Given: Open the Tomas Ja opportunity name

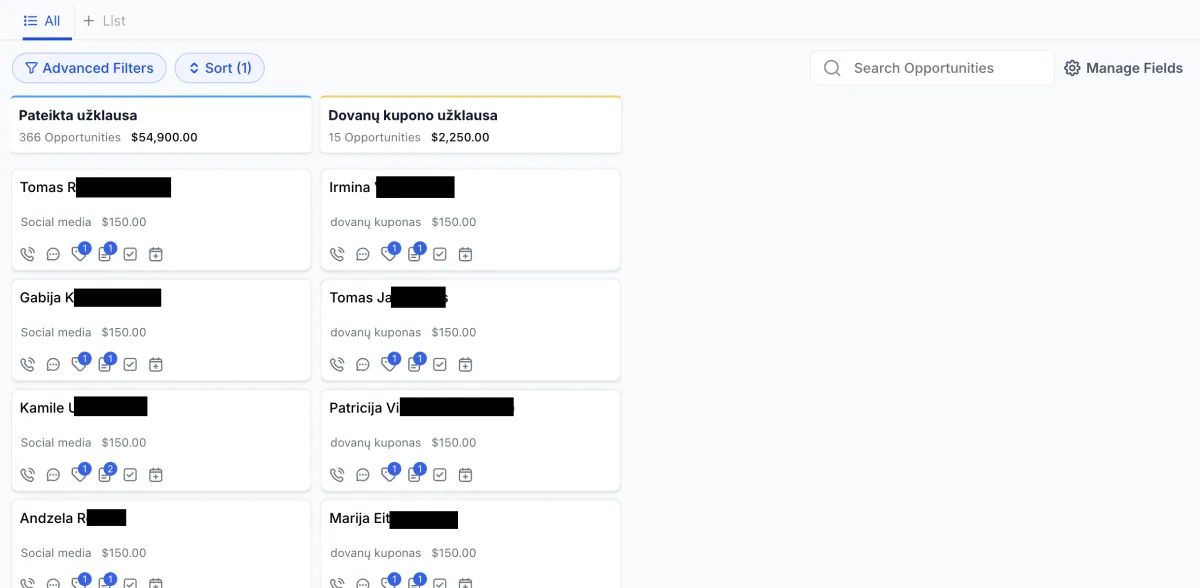Looking at the screenshot, I should tap(389, 297).
